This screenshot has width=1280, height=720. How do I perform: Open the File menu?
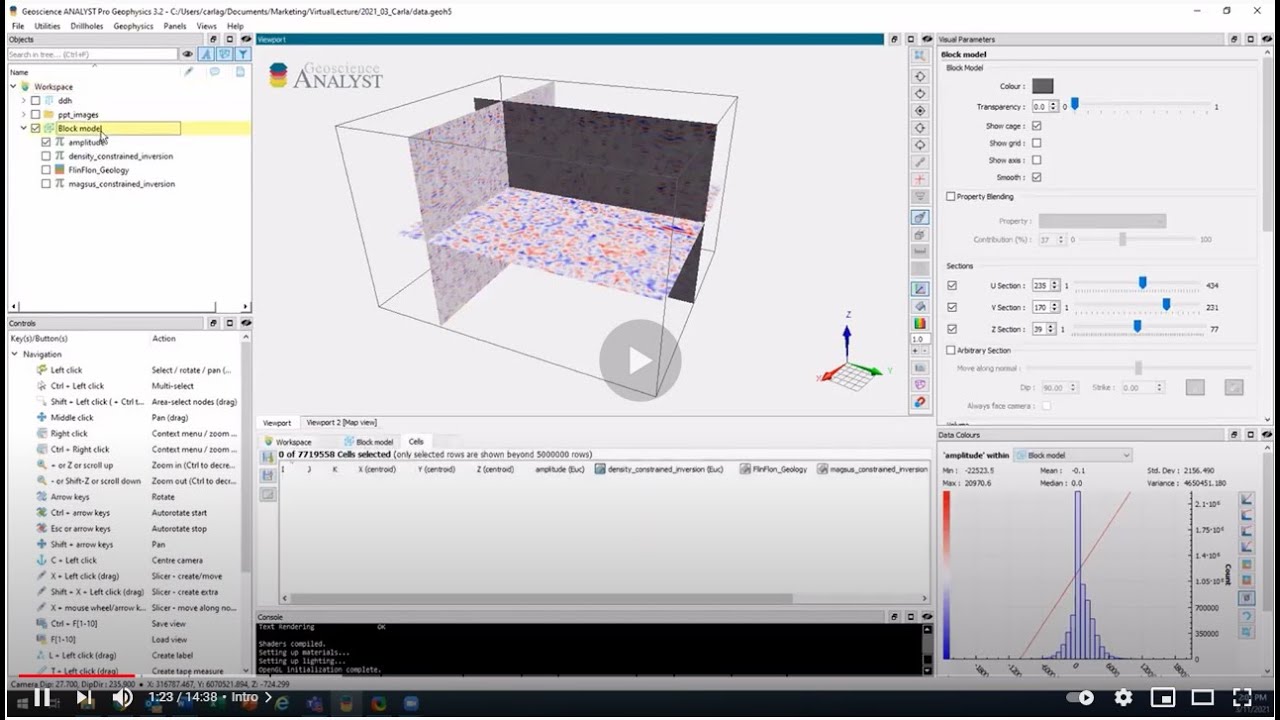(18, 26)
